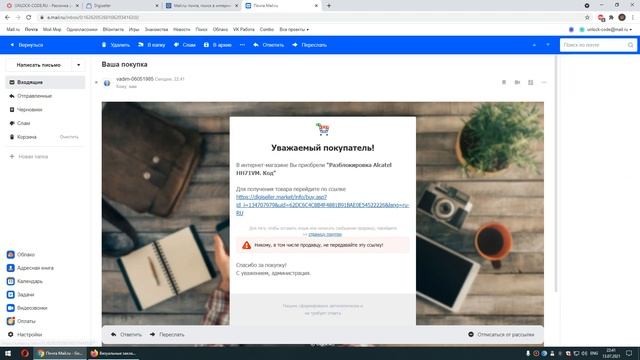Expand sender details arrow left of avatar
Image resolution: width=640 pixels, height=360 pixels.
pyautogui.click(x=96, y=83)
